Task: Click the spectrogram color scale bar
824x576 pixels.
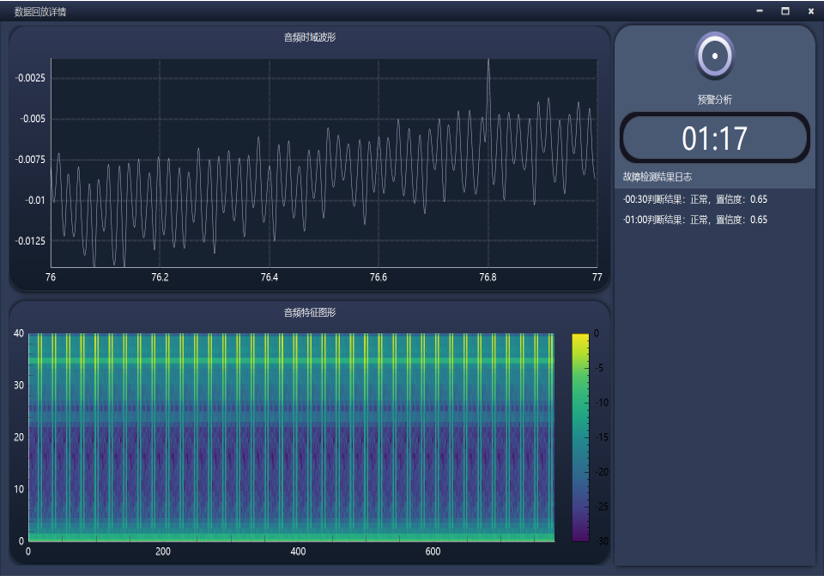Action: point(580,437)
